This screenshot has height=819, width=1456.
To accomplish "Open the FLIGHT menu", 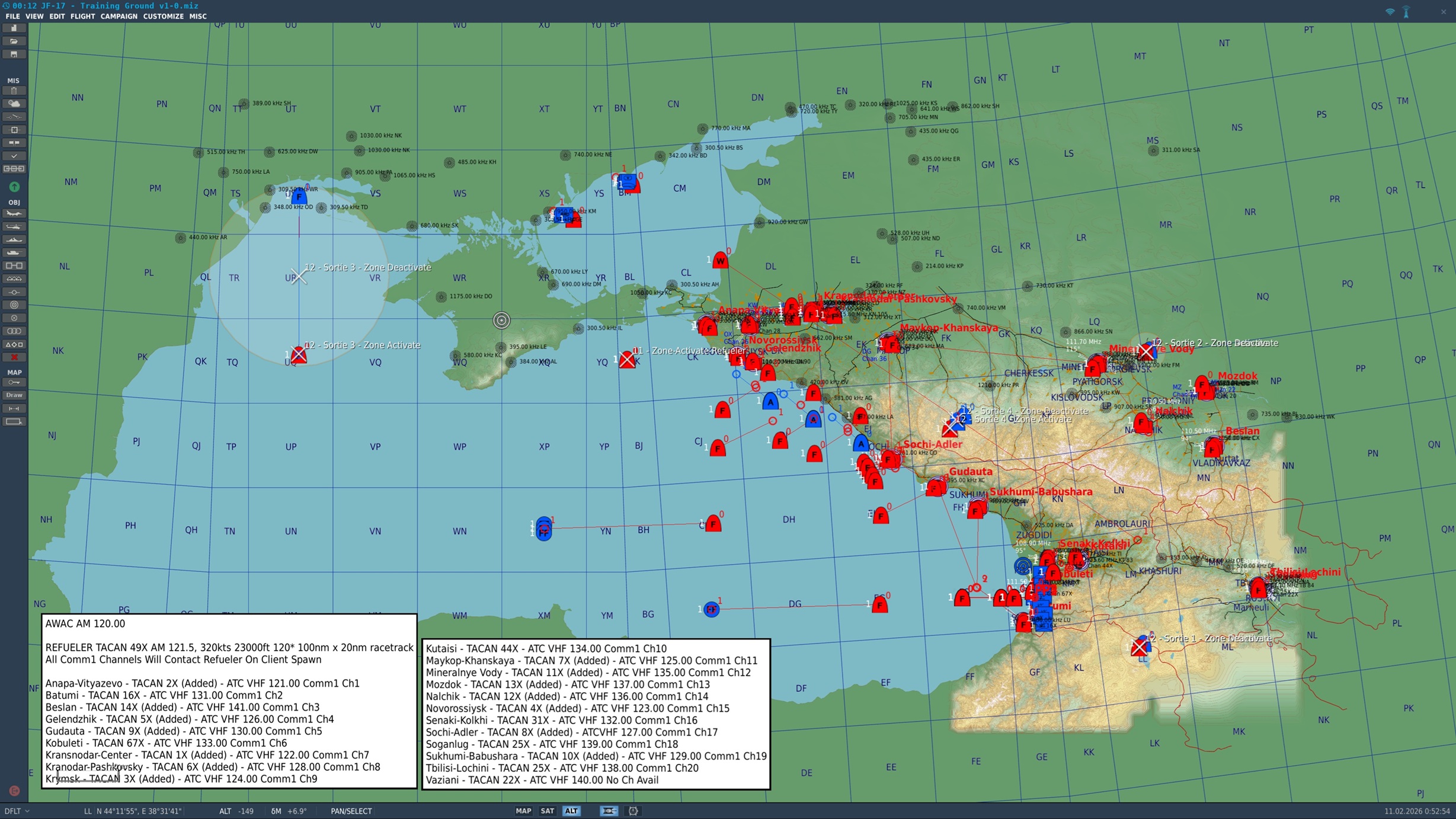I will (82, 16).
